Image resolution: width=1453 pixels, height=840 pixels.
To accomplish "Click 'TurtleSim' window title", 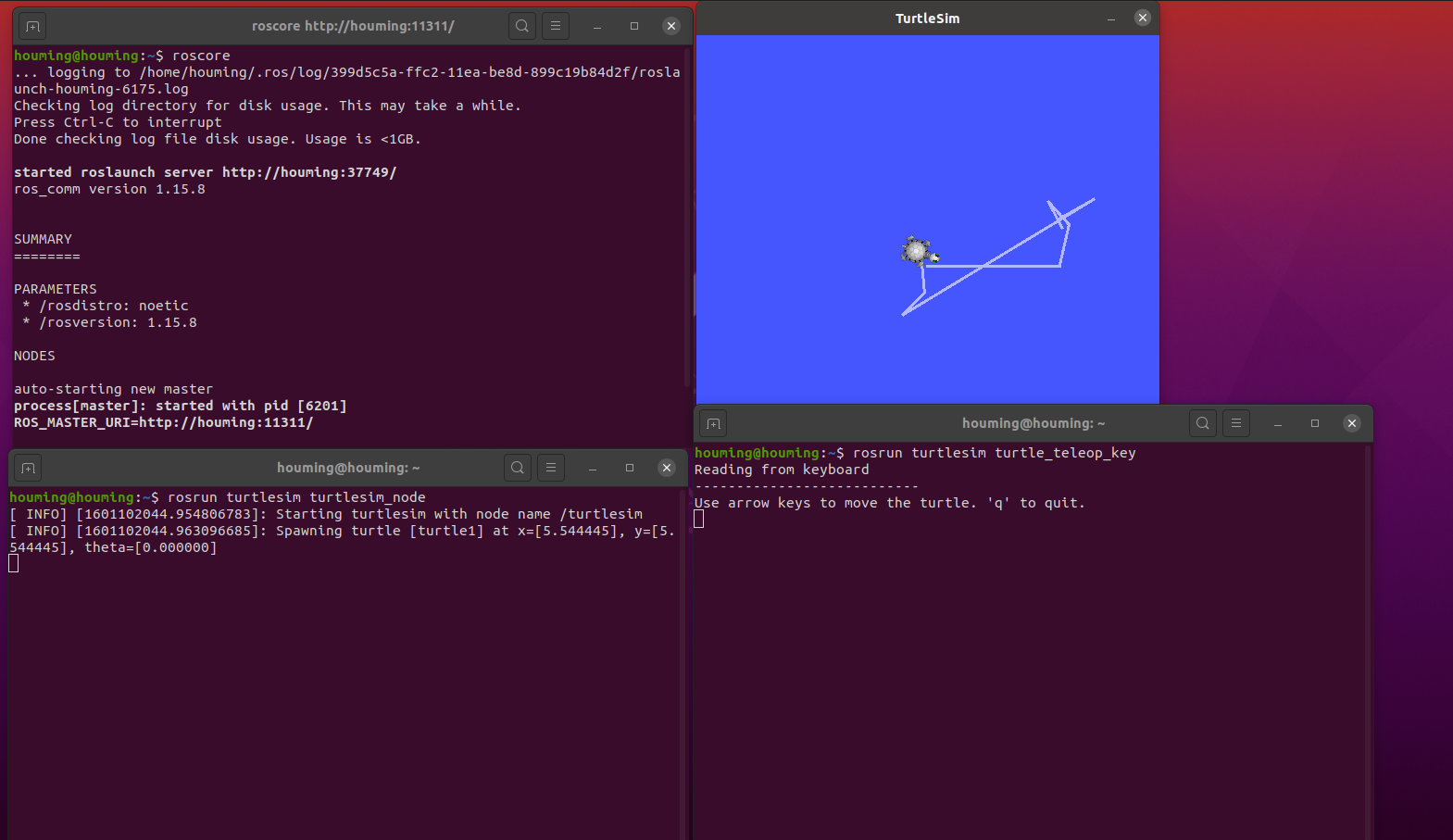I will tap(927, 19).
